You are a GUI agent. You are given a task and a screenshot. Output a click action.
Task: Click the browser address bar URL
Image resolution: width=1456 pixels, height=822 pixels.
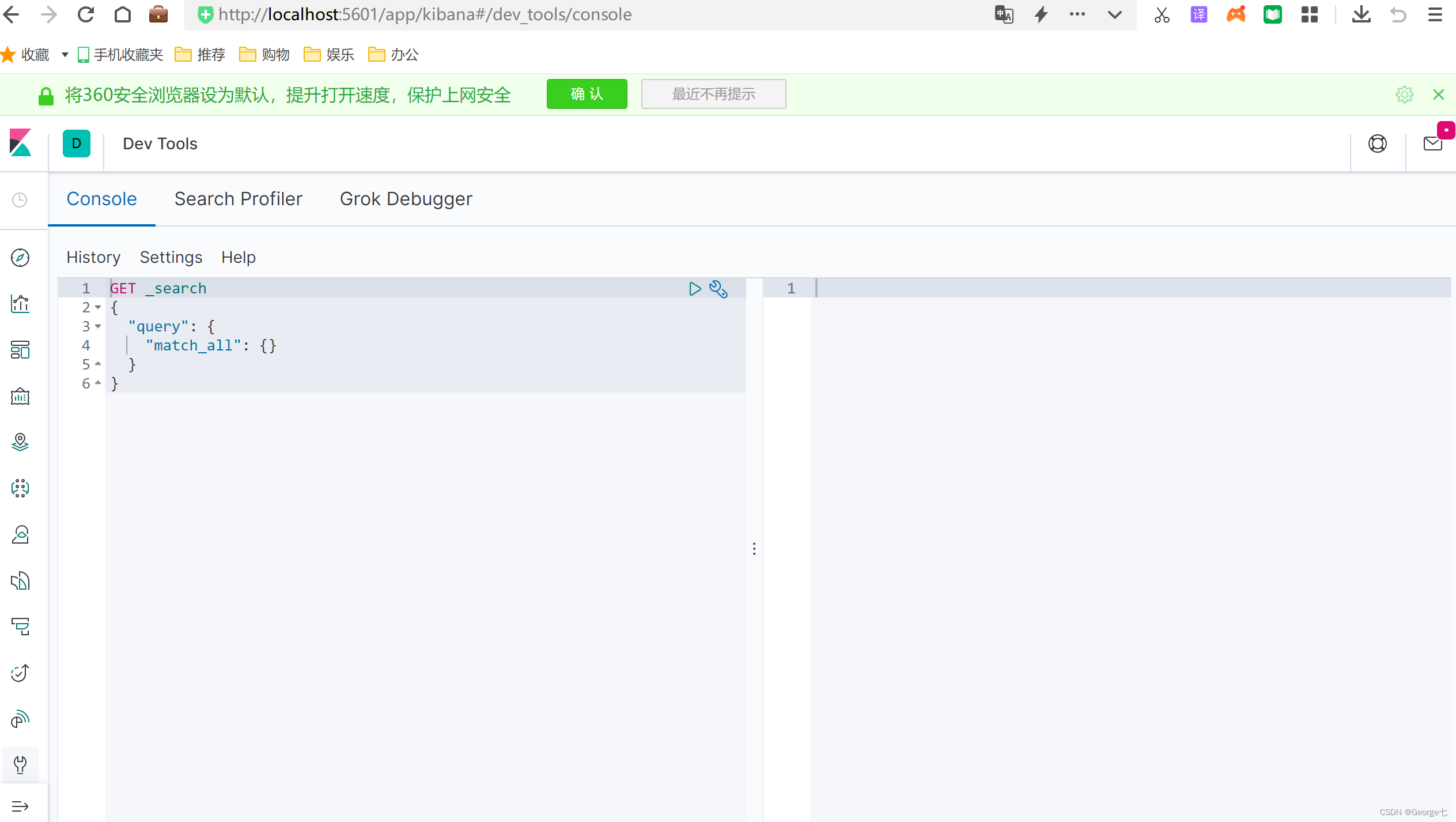pyautogui.click(x=425, y=14)
